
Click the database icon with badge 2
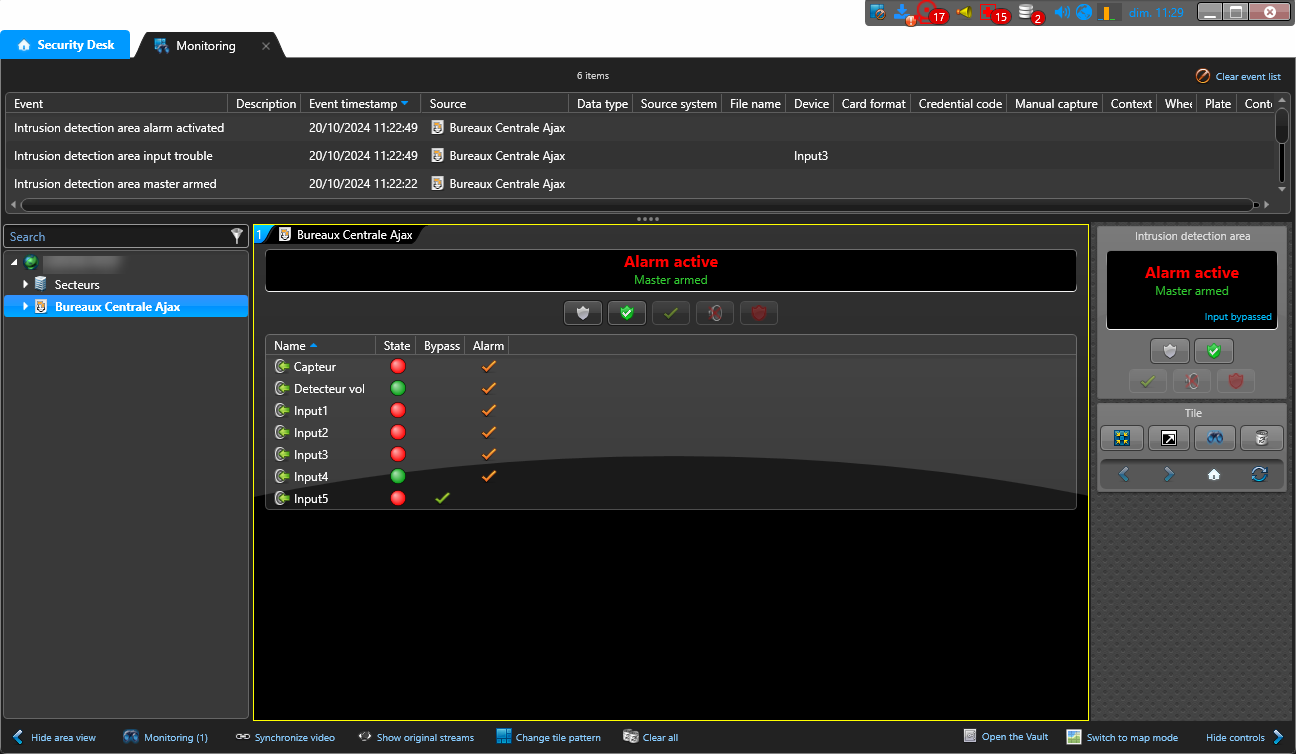point(1026,13)
